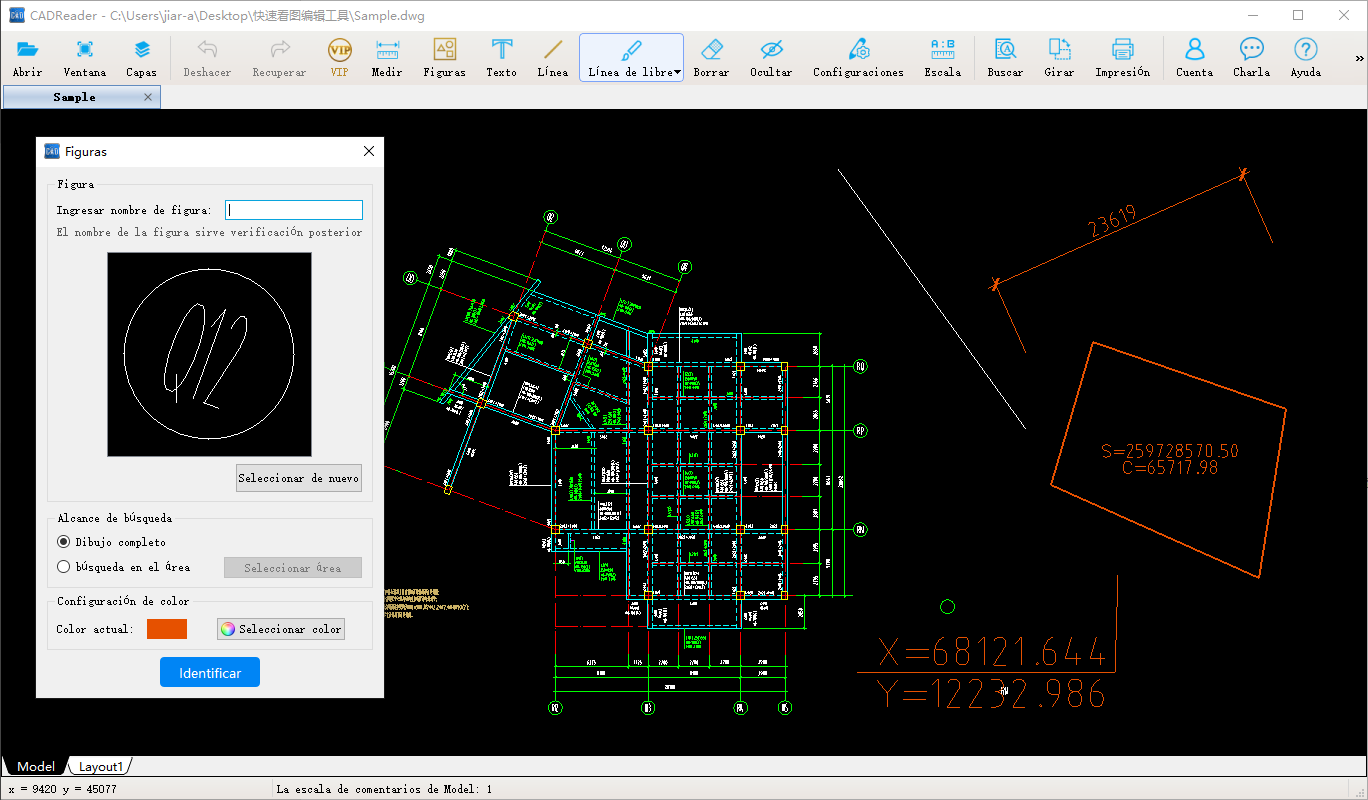
Task: Open Configuraciones settings icon
Action: tap(858, 58)
